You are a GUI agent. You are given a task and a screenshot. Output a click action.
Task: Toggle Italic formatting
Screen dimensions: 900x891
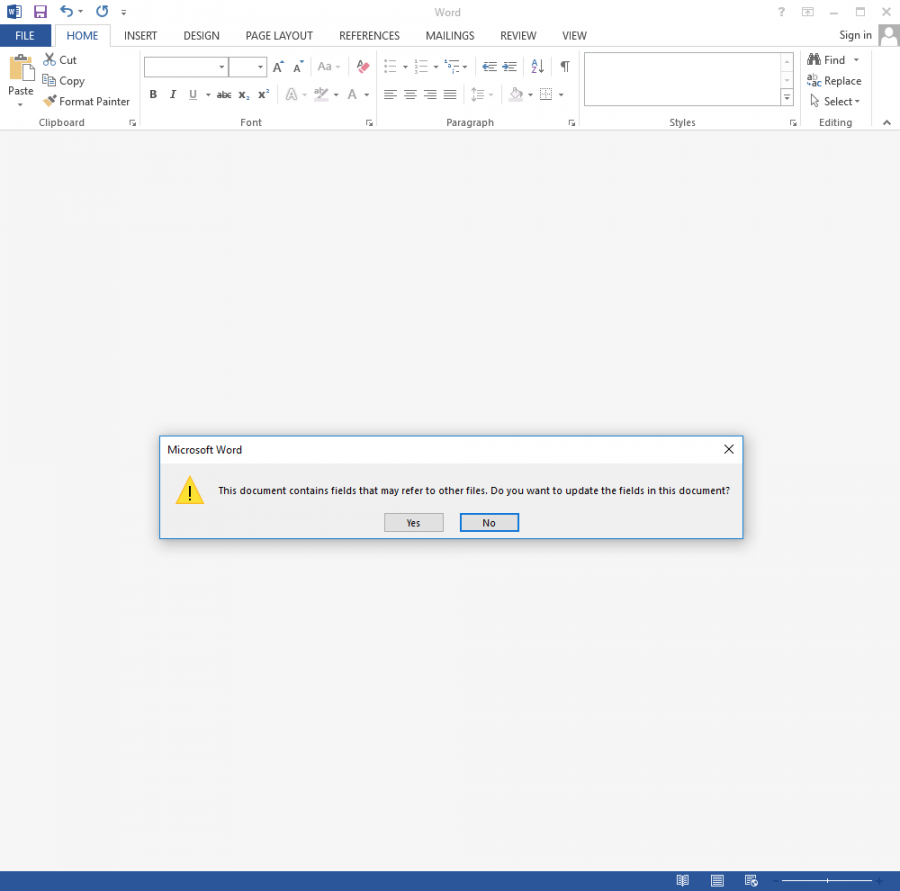pos(173,95)
